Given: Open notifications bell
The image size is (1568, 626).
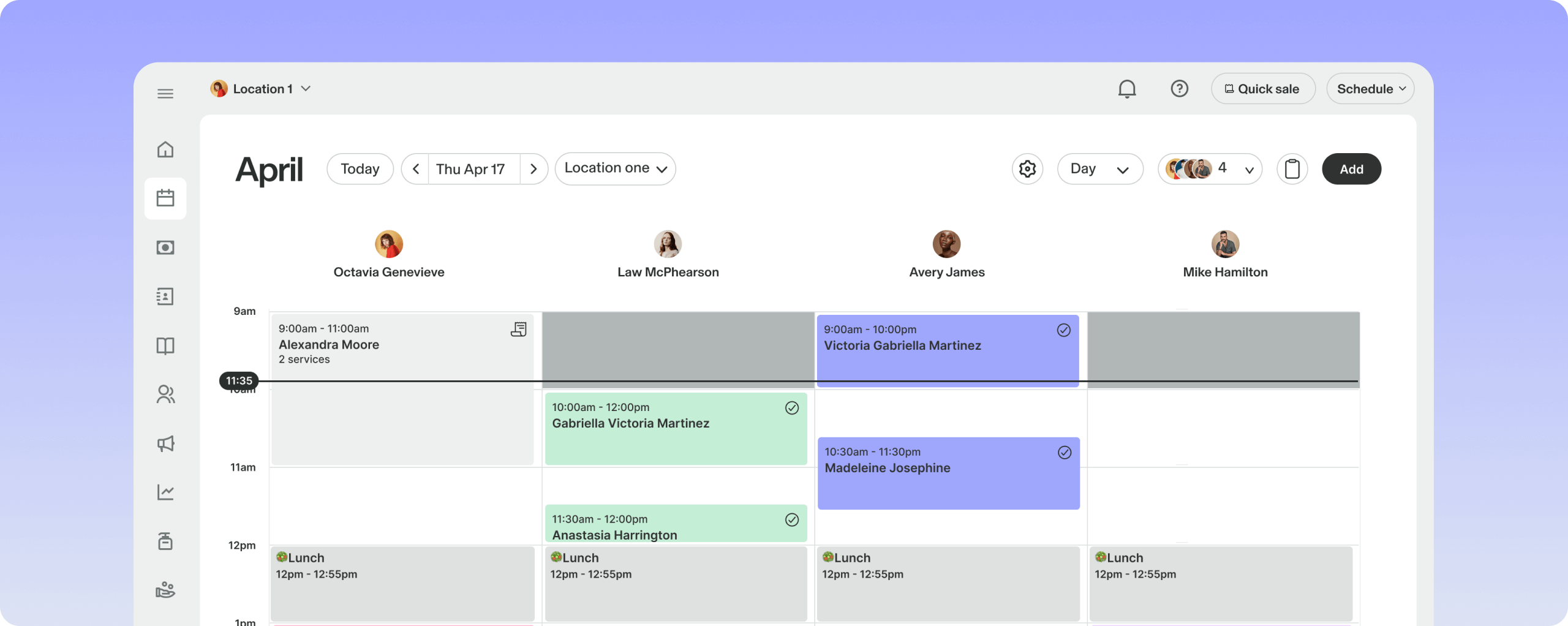Looking at the screenshot, I should tap(1127, 89).
